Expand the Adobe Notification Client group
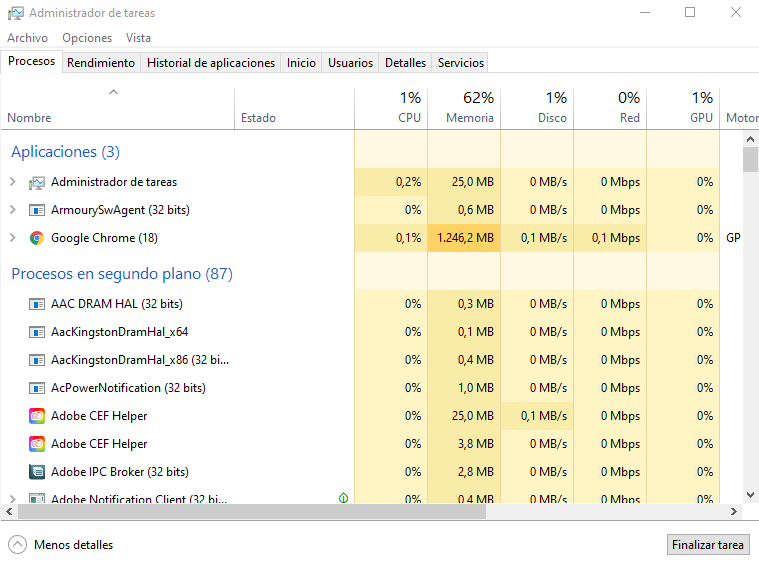The height and width of the screenshot is (569, 759). (13, 498)
